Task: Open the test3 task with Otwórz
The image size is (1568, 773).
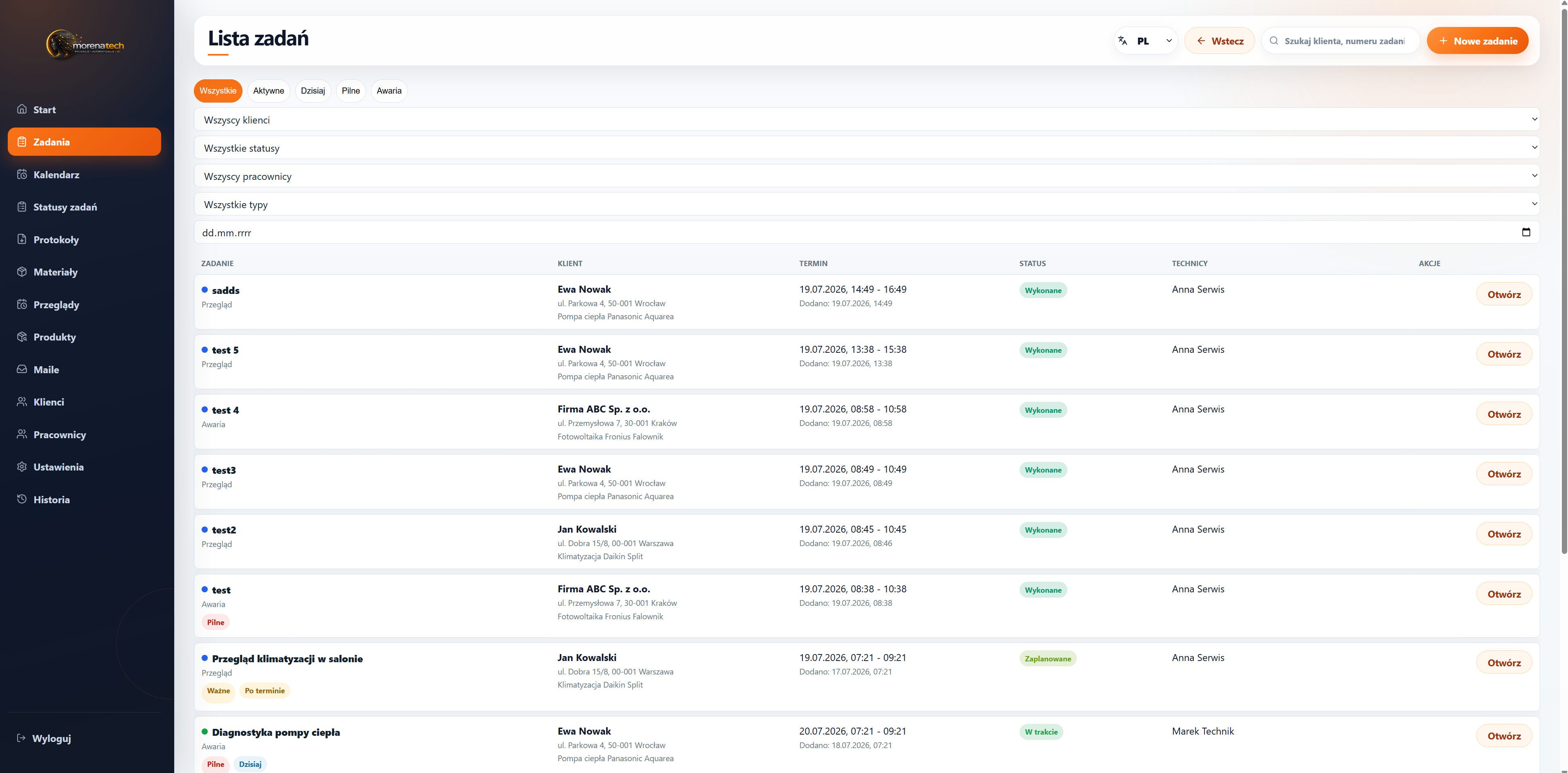Action: point(1504,474)
